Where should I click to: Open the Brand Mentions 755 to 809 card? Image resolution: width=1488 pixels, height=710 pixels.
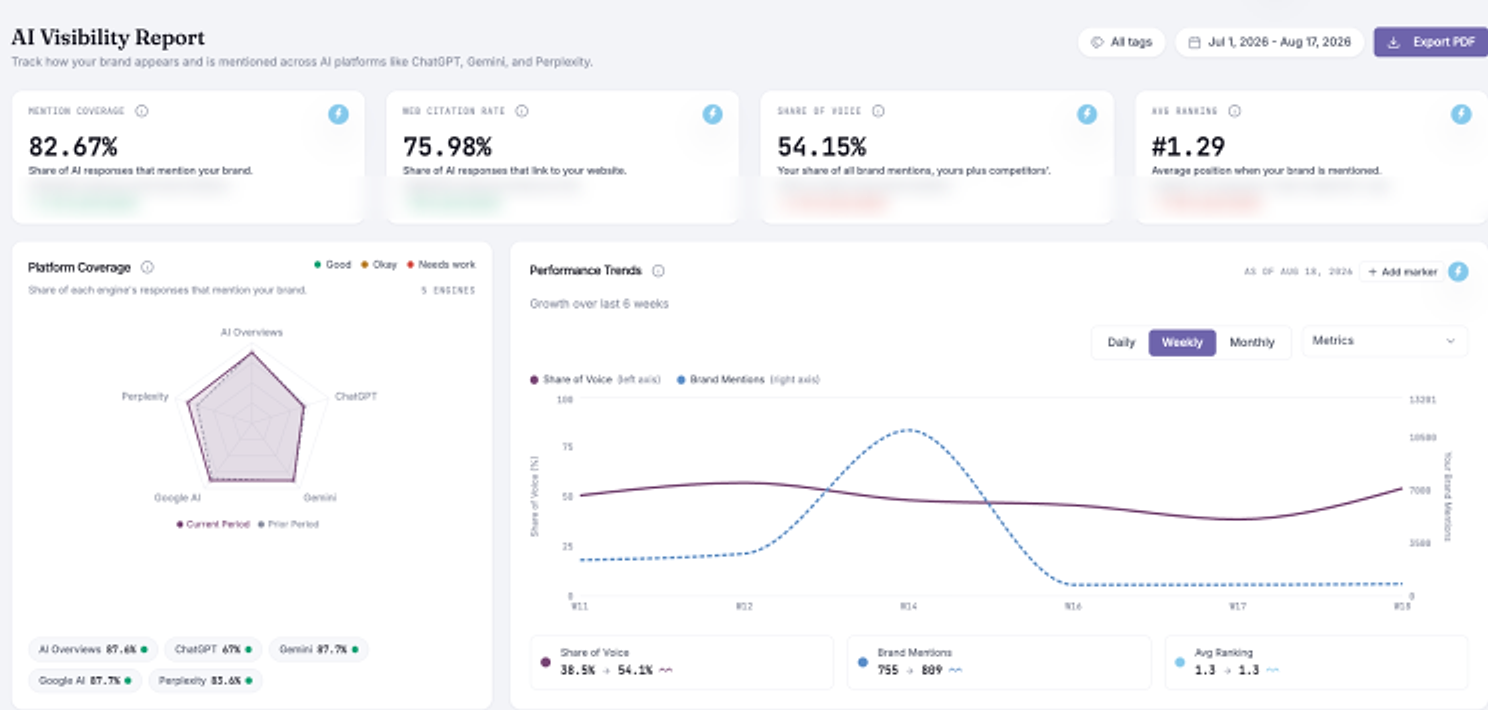point(998,662)
